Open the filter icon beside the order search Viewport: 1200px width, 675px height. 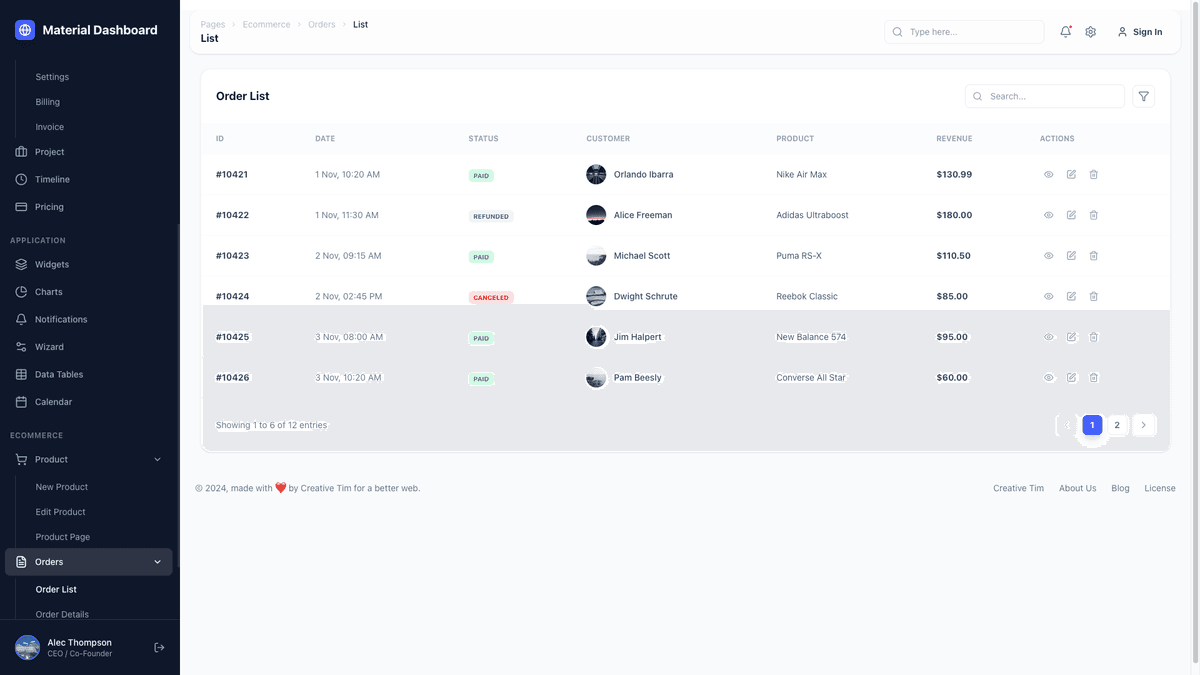tap(1143, 95)
